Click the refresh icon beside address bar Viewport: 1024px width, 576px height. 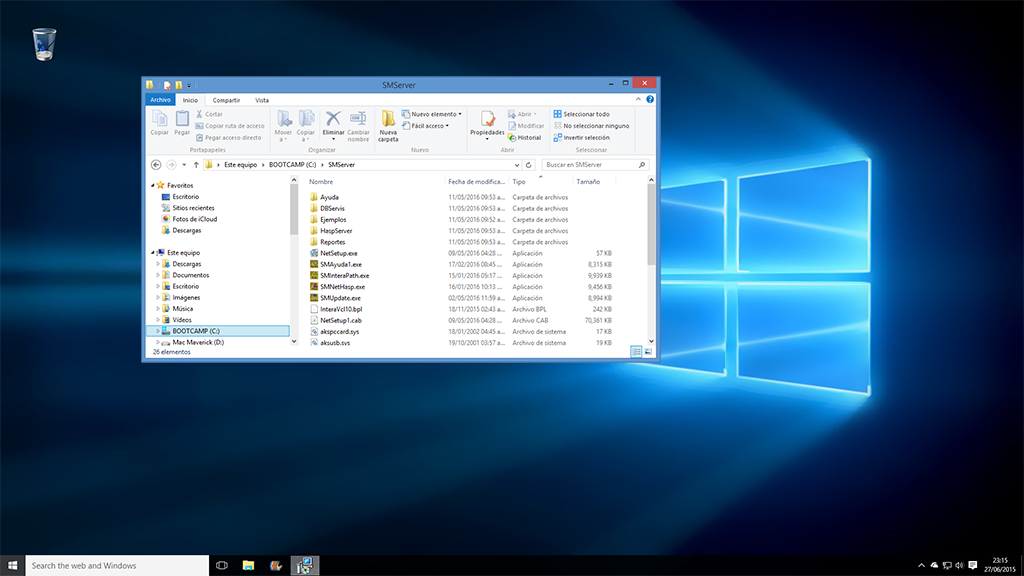click(x=528, y=164)
